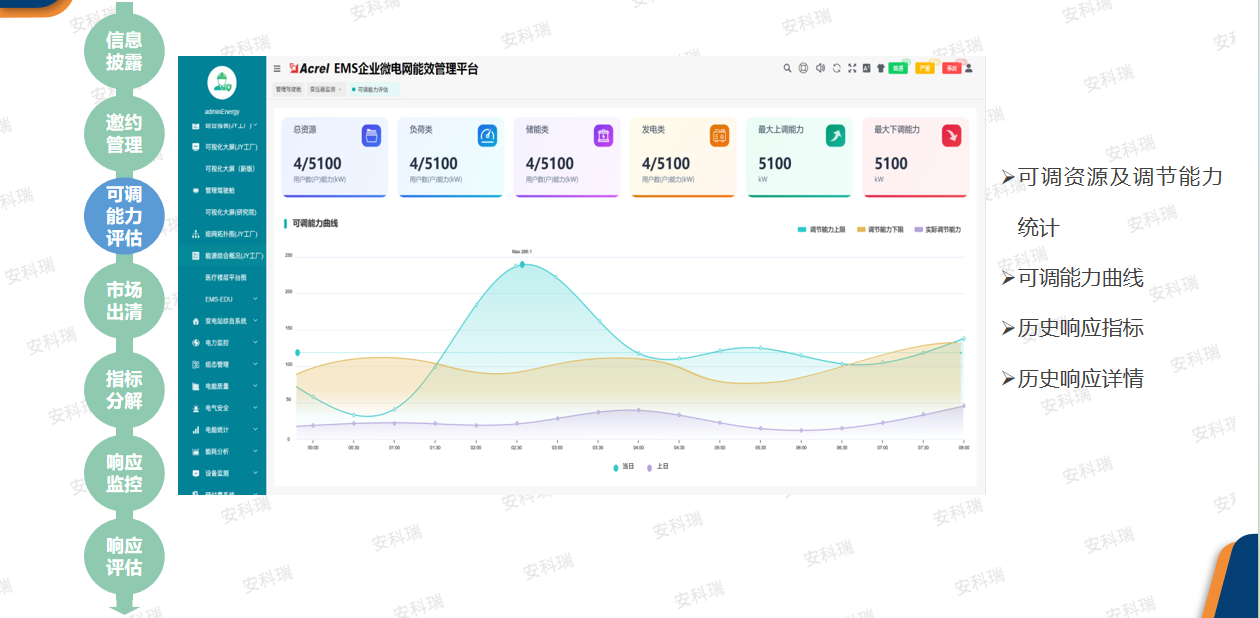Switch to the 管理驾驶舱 tab
Viewport: 1260px width, 618px height.
tap(288, 89)
